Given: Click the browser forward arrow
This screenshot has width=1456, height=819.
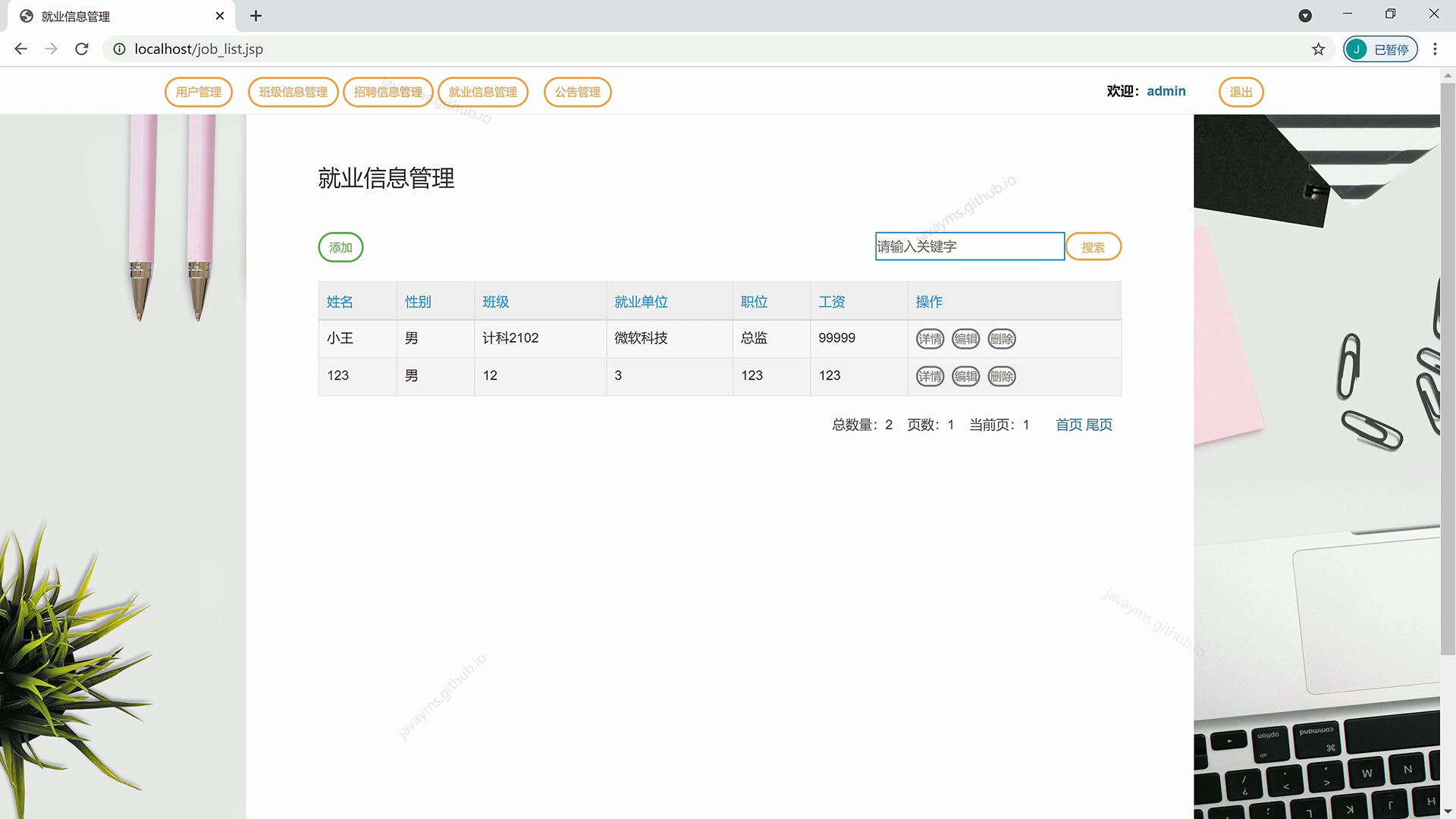Looking at the screenshot, I should pyautogui.click(x=51, y=49).
